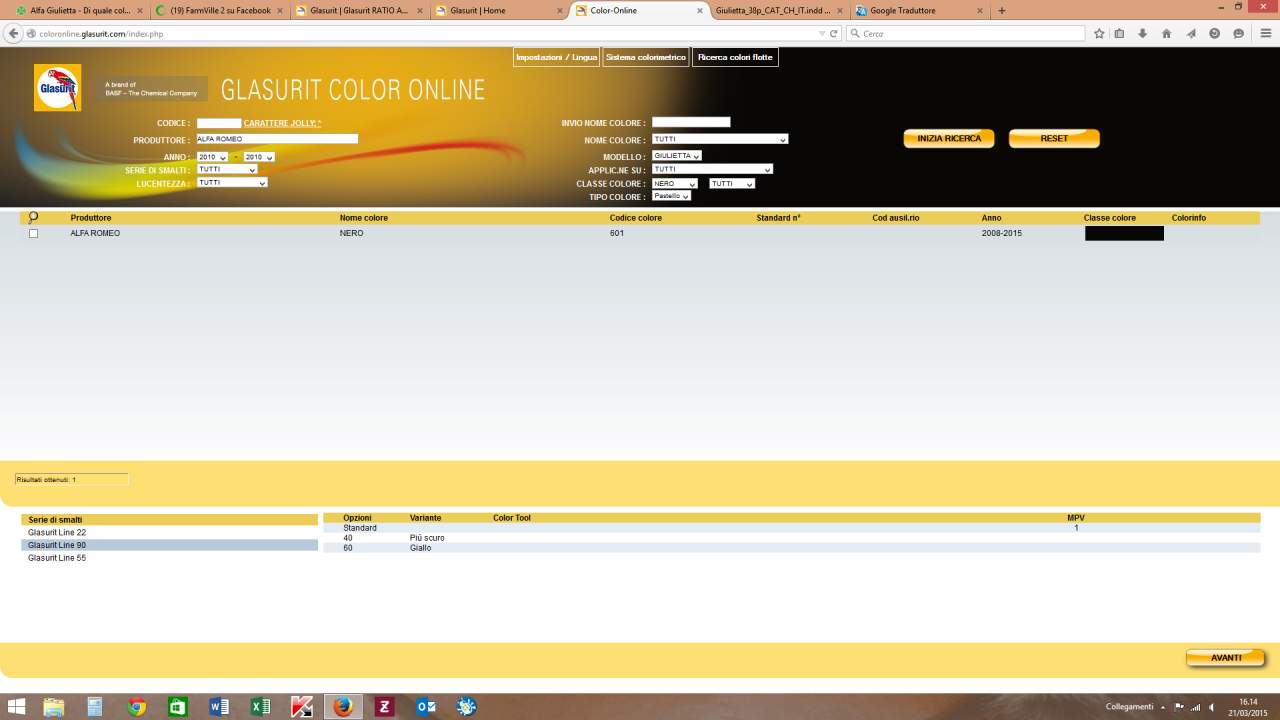Open the TIPO COLORE dropdown showing Pastello
Viewport: 1280px width, 720px height.
(x=671, y=196)
